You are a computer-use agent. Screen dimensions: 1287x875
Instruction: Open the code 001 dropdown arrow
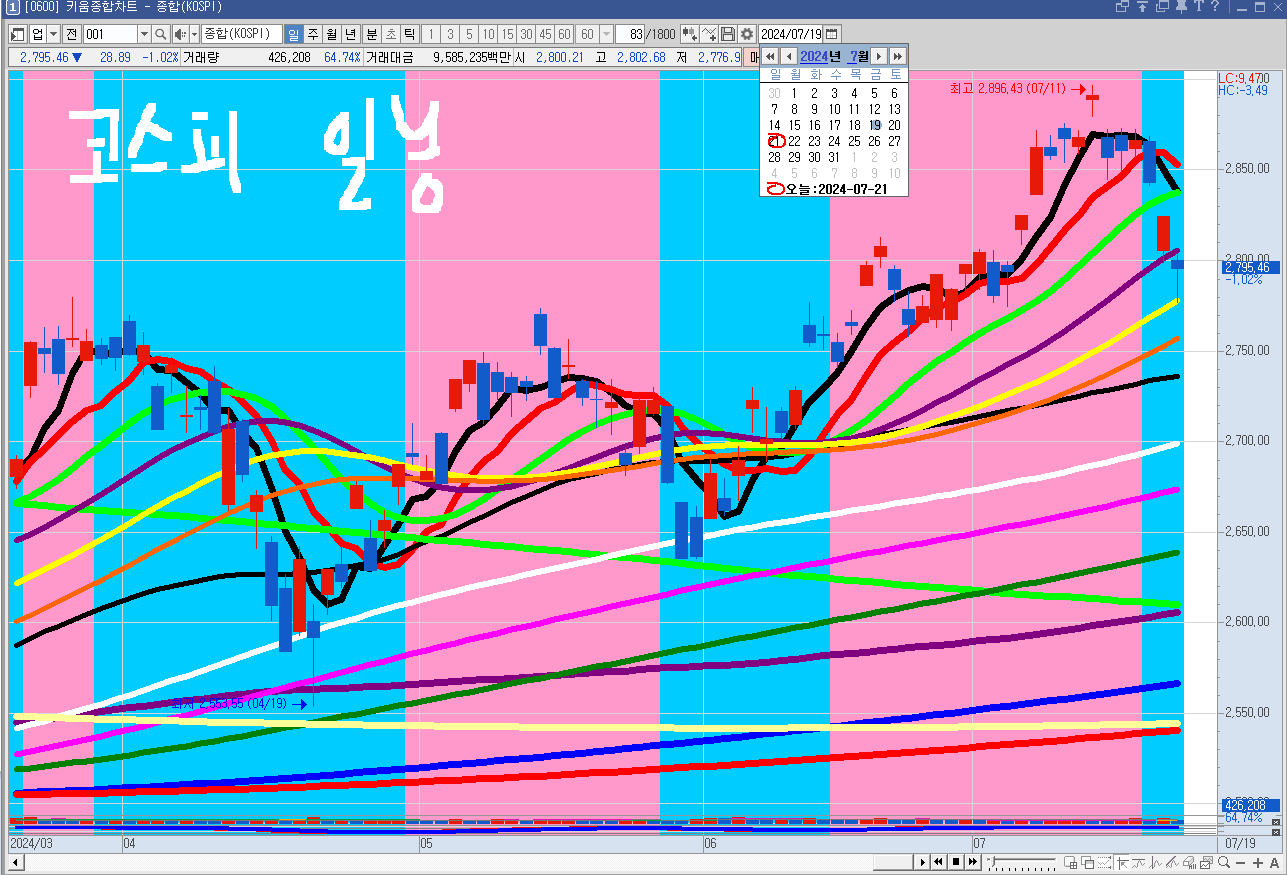143,34
